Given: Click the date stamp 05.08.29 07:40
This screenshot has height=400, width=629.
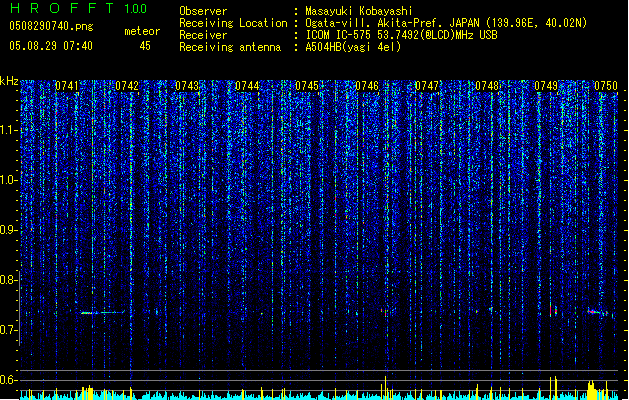Looking at the screenshot, I should coord(51,46).
